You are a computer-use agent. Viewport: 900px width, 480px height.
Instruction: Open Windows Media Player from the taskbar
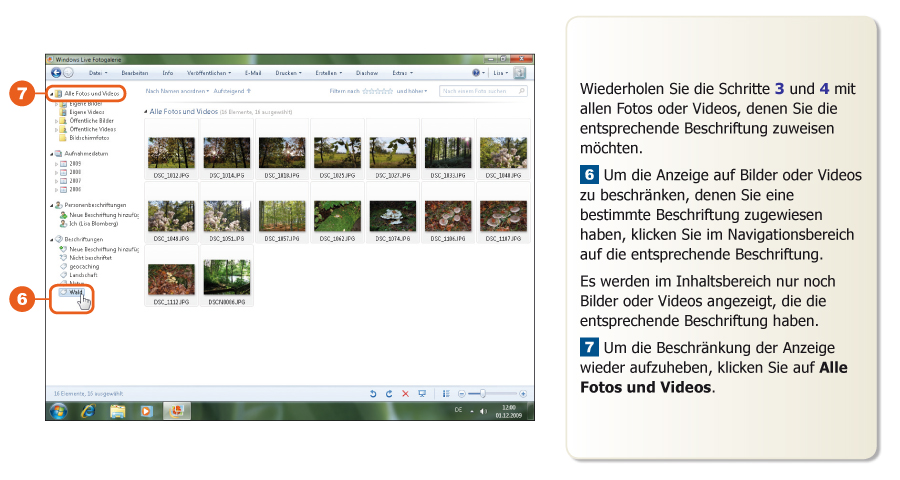tap(146, 411)
